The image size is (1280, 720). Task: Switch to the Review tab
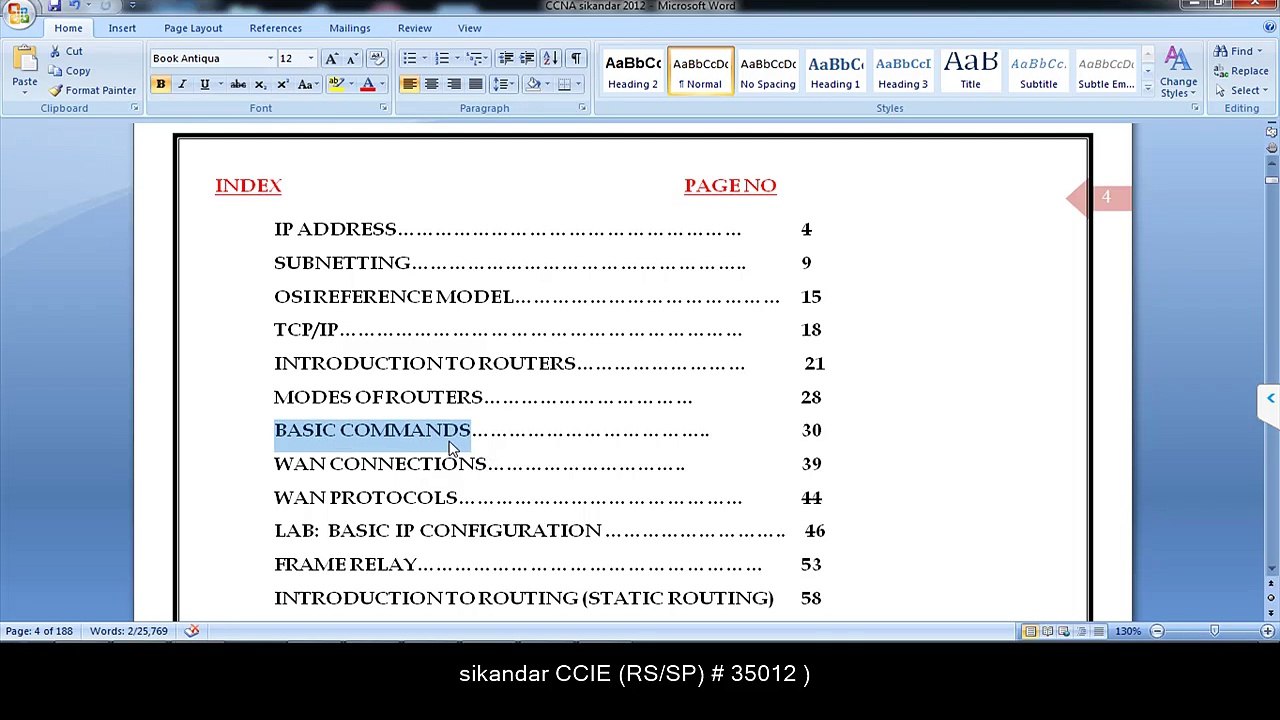(414, 28)
